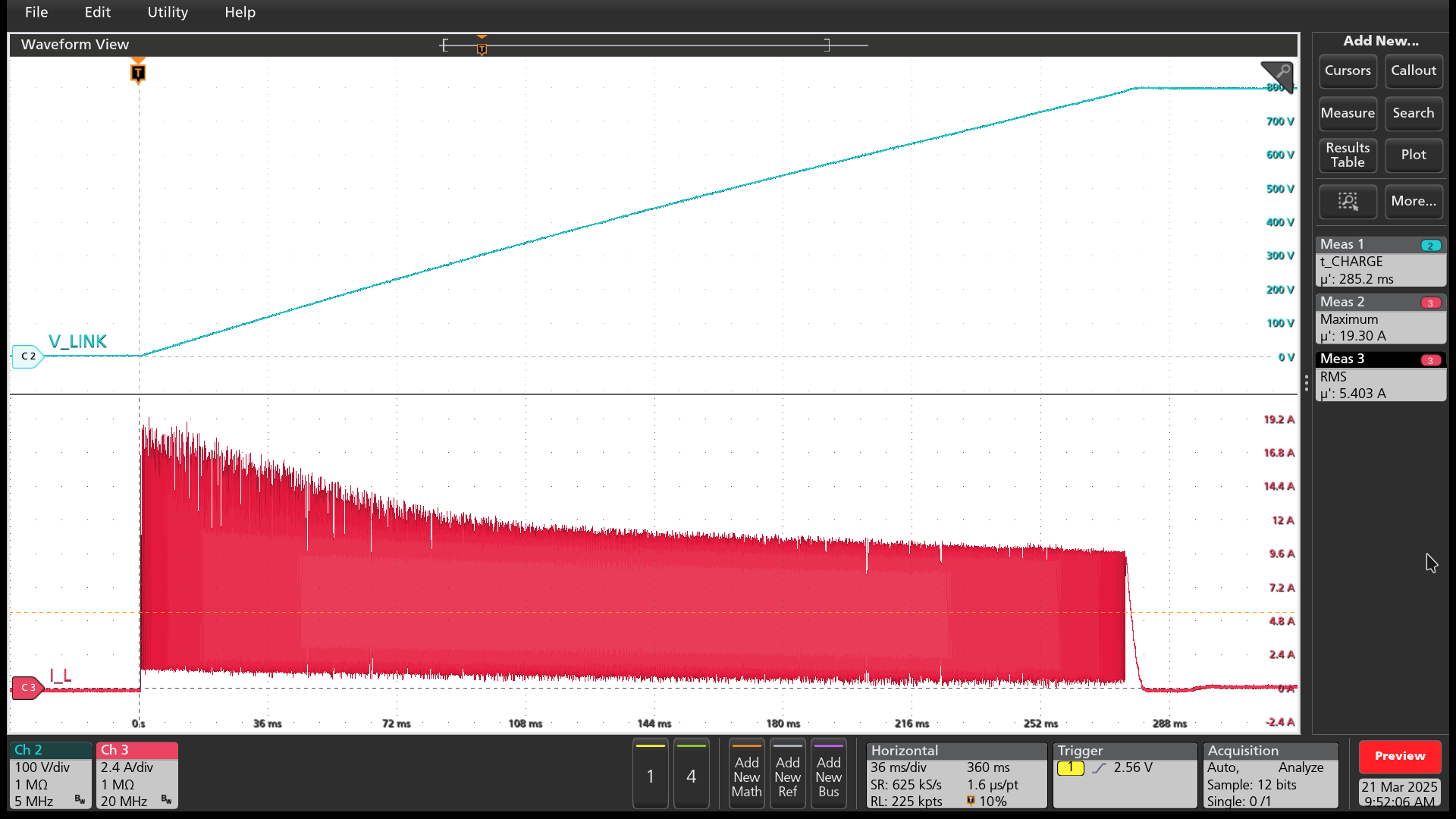Click the horizontal zoom overview bar
The width and height of the screenshot is (1456, 819).
(x=652, y=45)
